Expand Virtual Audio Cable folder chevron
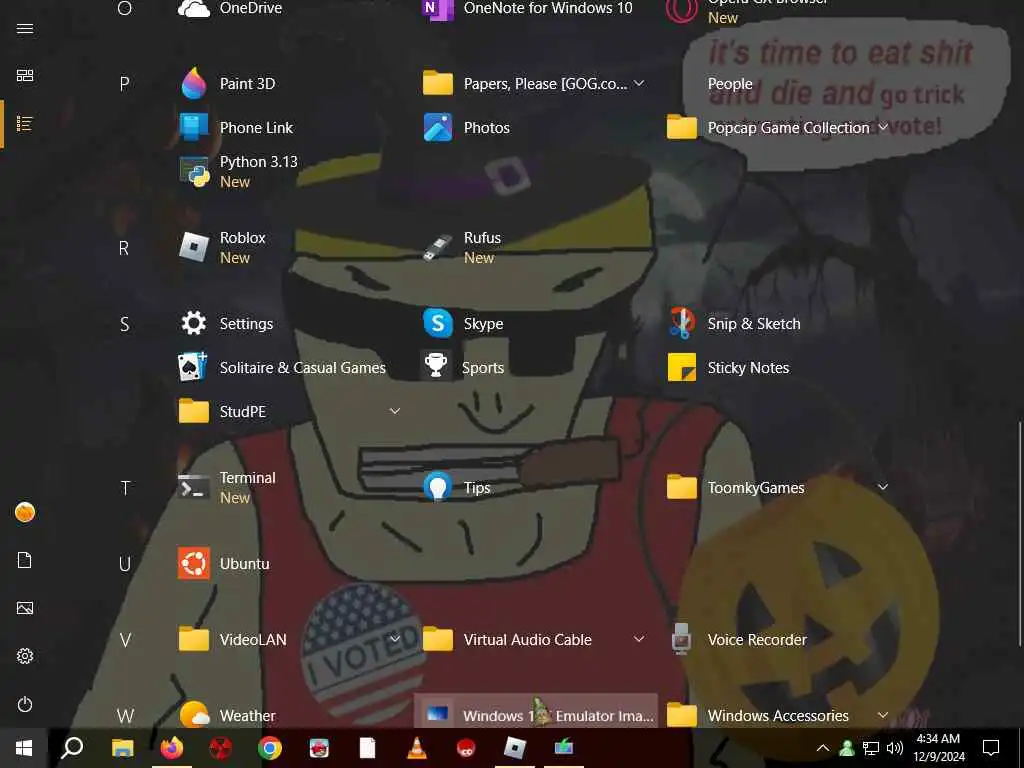Image resolution: width=1024 pixels, height=768 pixels. 639,639
